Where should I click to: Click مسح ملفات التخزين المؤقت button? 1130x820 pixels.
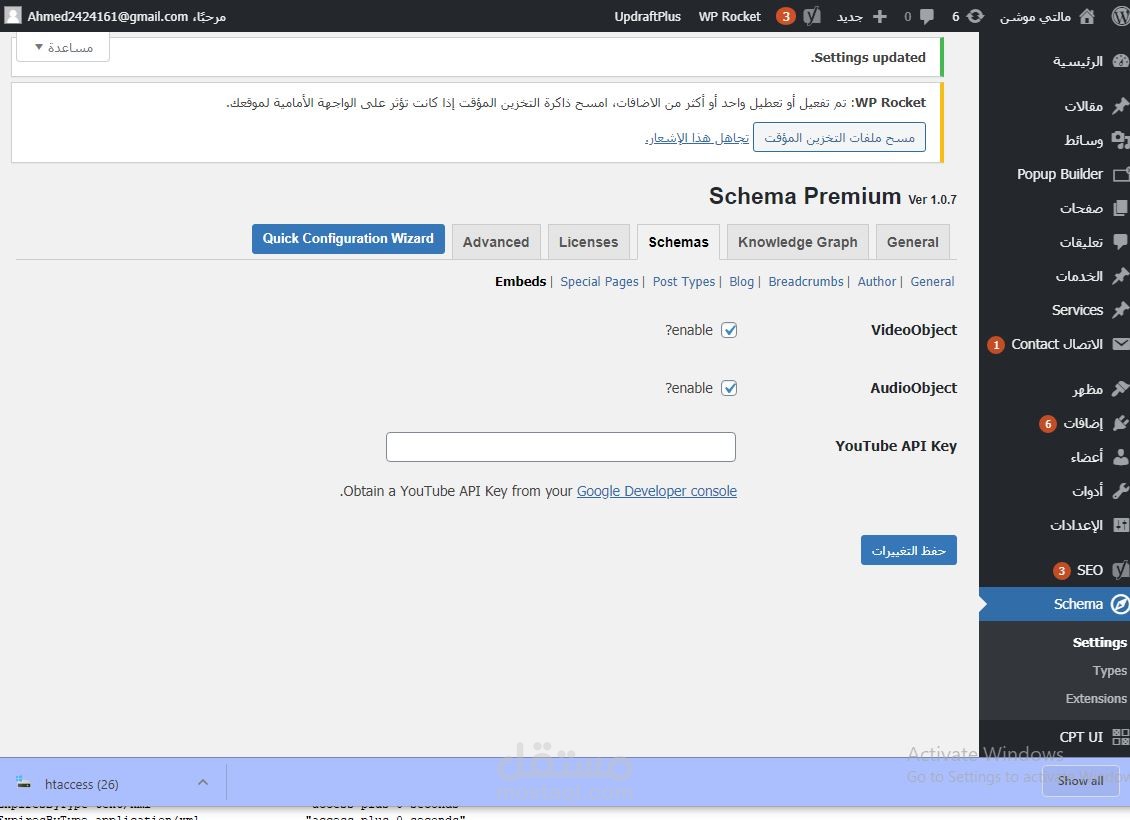(x=840, y=138)
